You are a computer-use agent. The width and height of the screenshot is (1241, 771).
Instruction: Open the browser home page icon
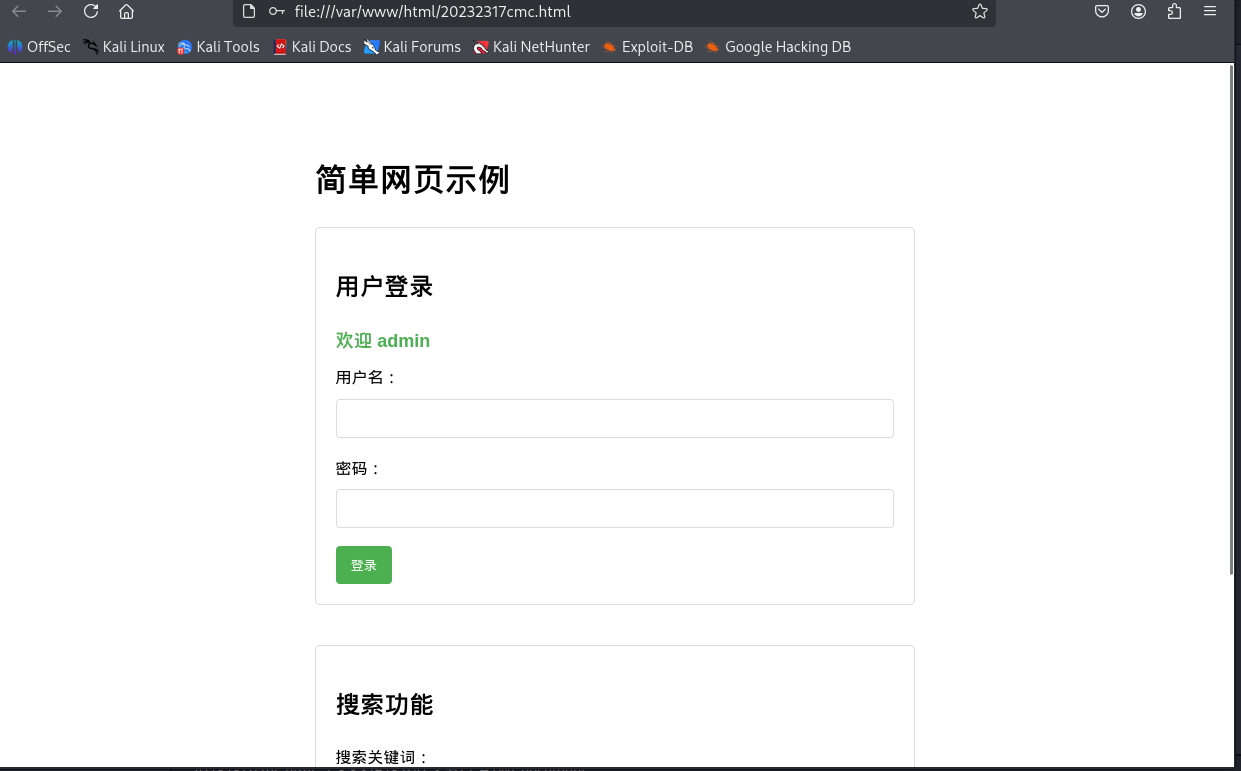pos(126,11)
